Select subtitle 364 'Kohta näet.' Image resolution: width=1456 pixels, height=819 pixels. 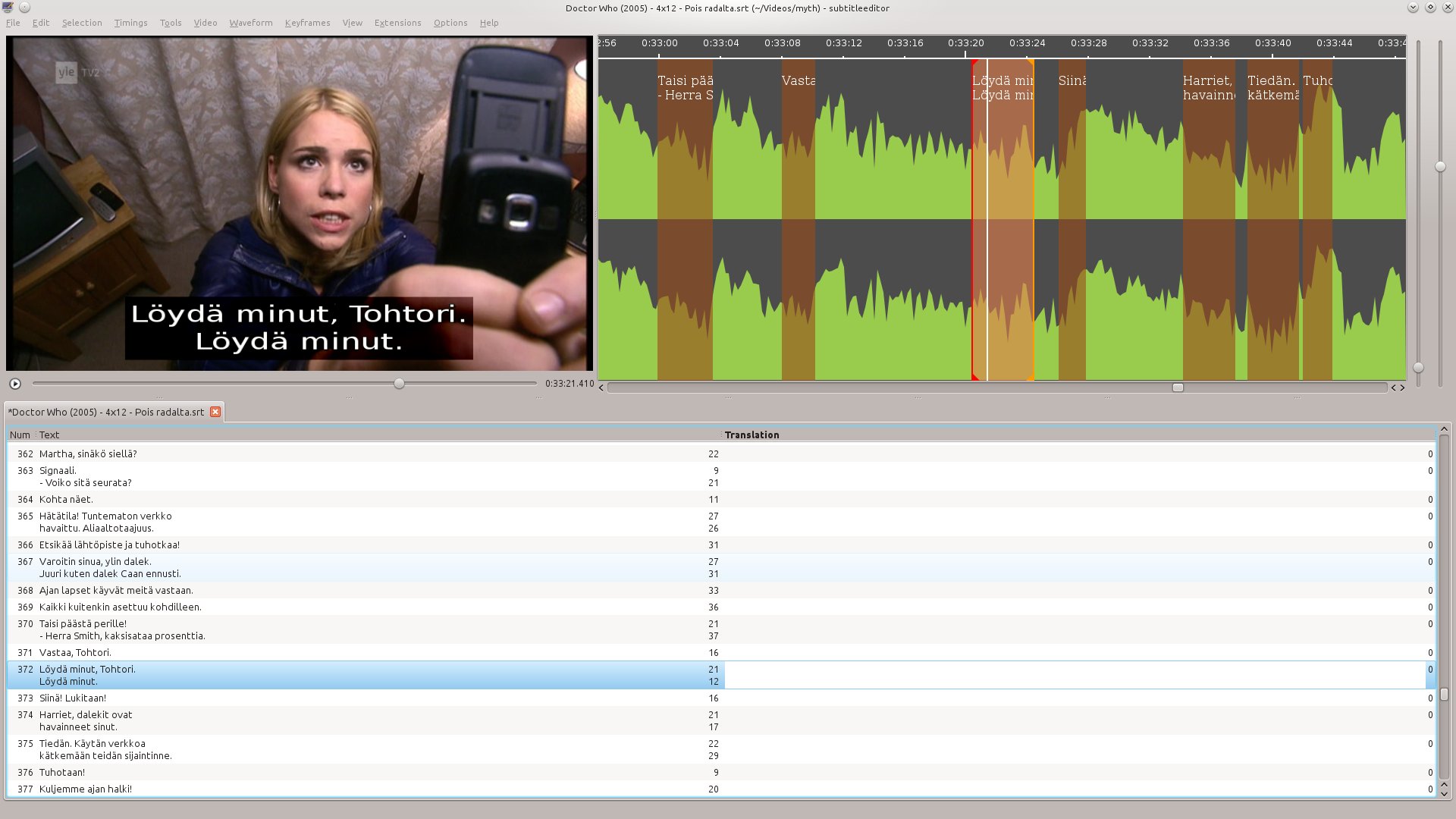point(720,499)
